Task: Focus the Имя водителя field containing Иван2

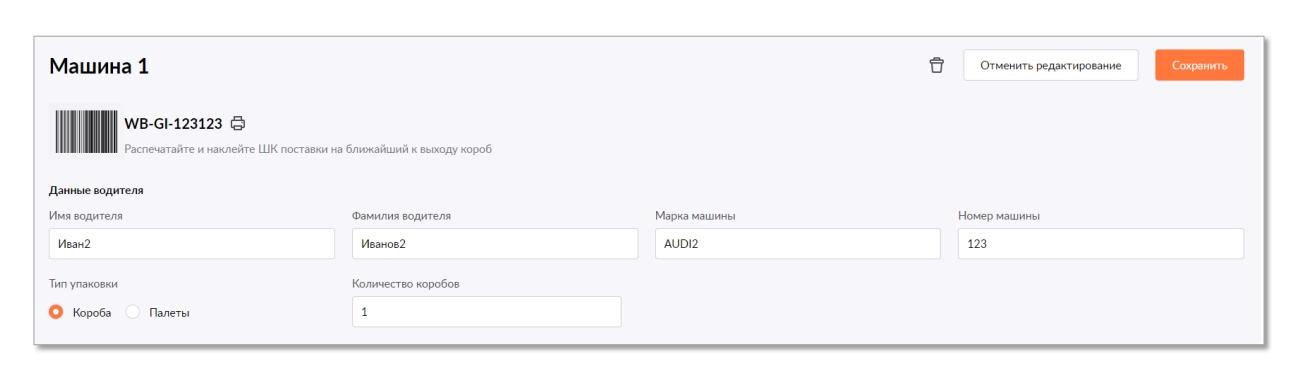Action: coord(191,243)
